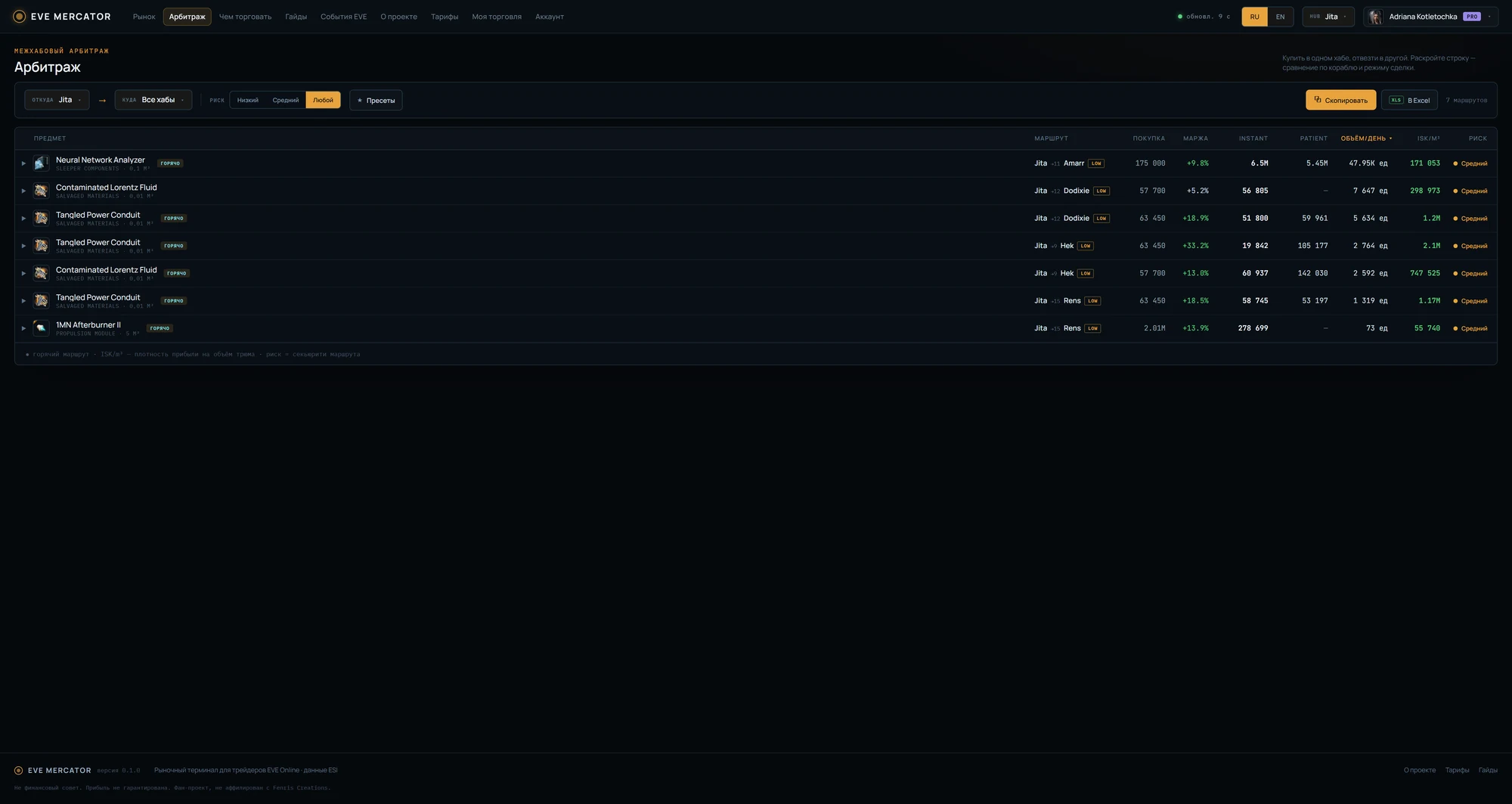This screenshot has width=1512, height=804.
Task: Follow the footer О проекте link
Action: pyautogui.click(x=1419, y=770)
